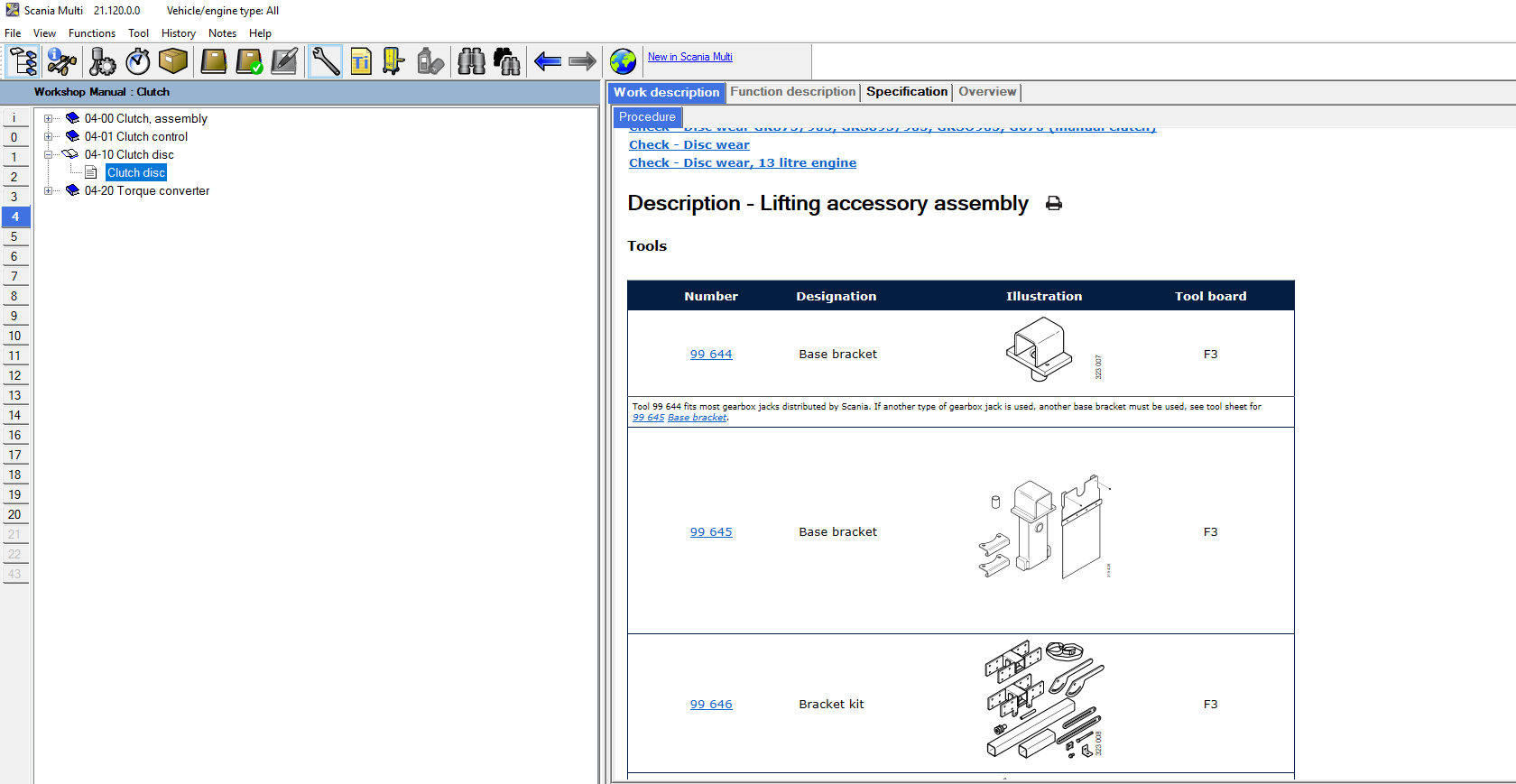Click the yellow TI document icon
1516x784 pixels.
tap(361, 61)
